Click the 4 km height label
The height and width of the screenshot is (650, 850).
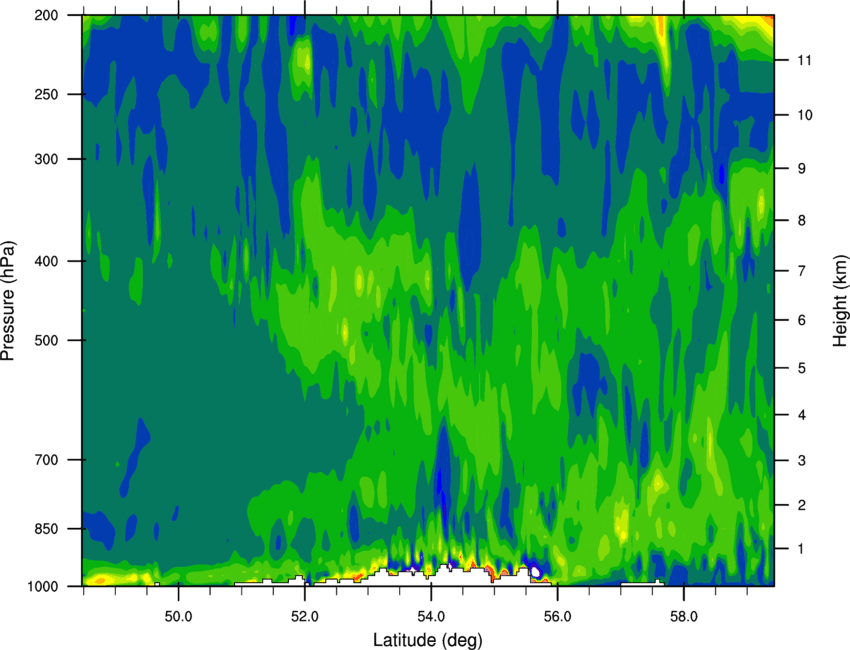[802, 415]
